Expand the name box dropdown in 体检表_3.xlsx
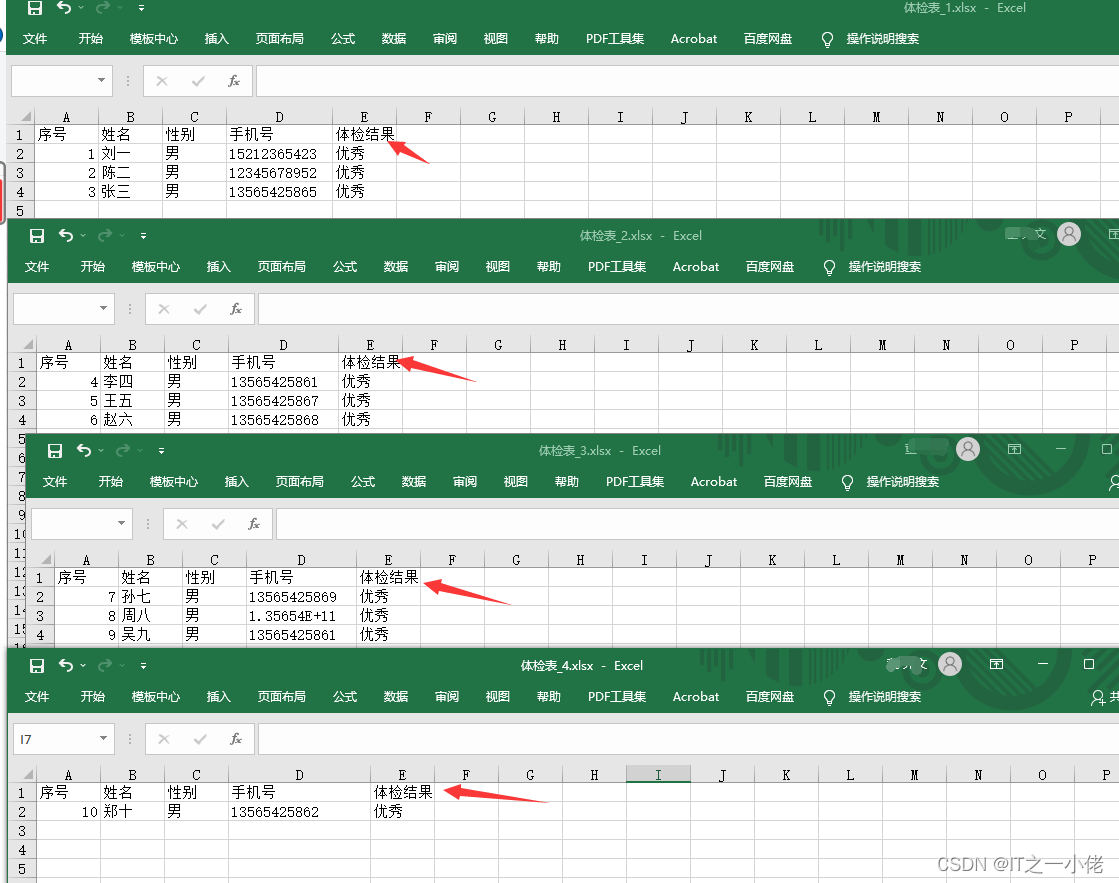Screen dimensions: 1119x883 click(x=121, y=523)
